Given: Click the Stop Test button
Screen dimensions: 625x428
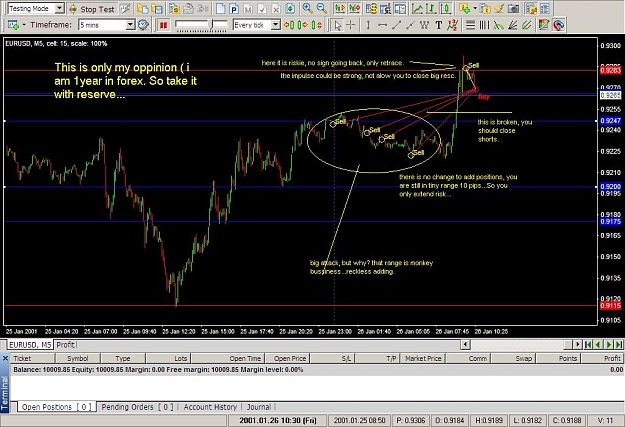Looking at the screenshot, I should [92, 9].
